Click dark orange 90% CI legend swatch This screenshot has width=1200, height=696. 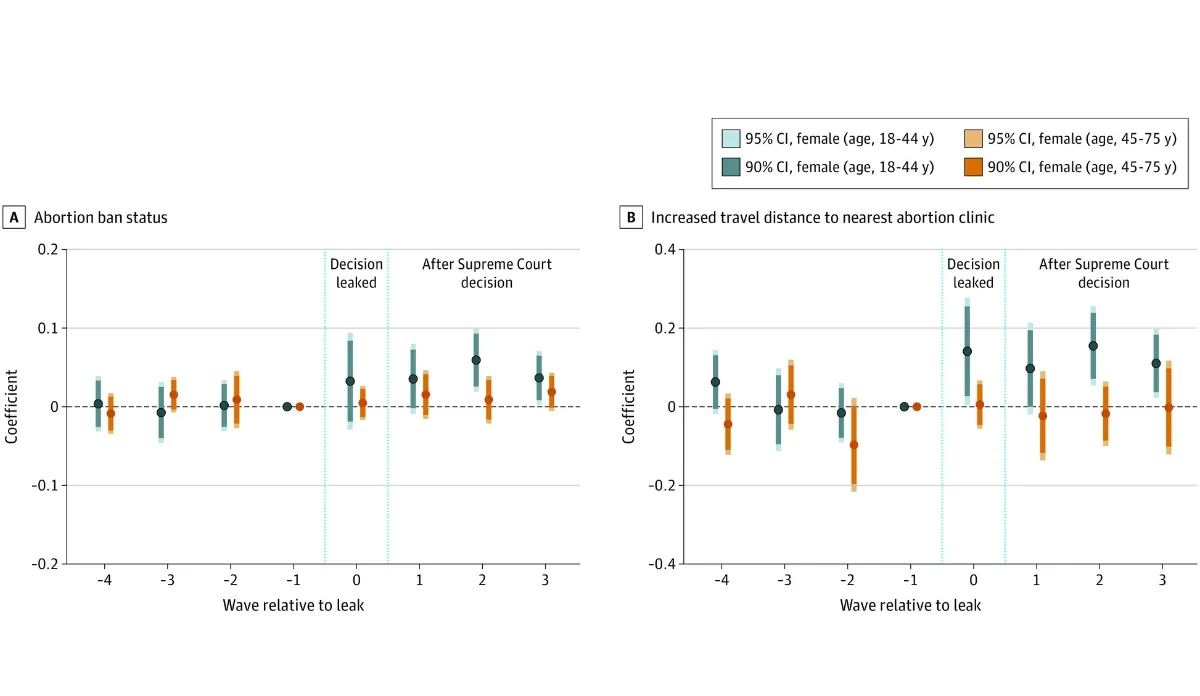point(973,167)
